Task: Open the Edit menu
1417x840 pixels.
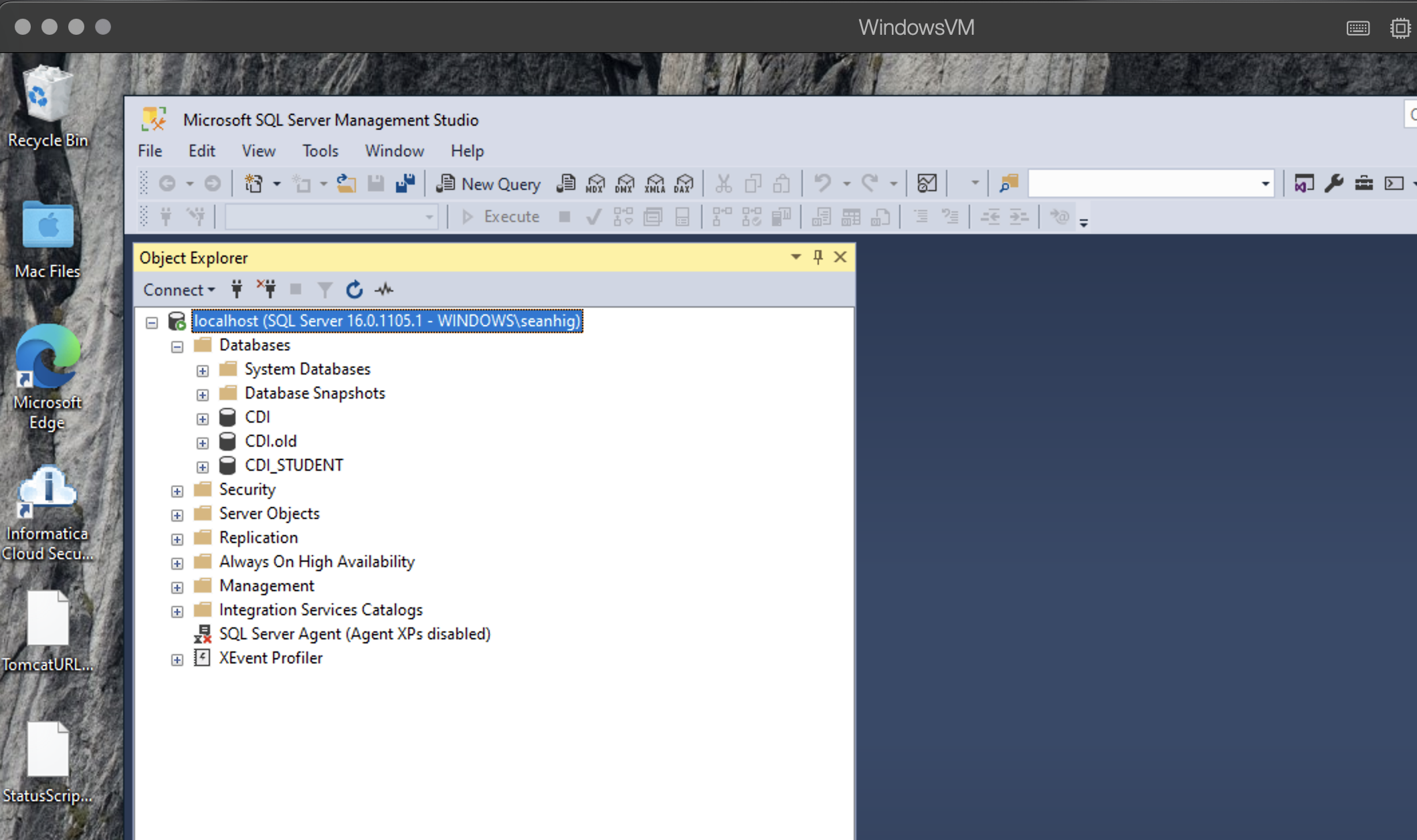Action: (201, 151)
